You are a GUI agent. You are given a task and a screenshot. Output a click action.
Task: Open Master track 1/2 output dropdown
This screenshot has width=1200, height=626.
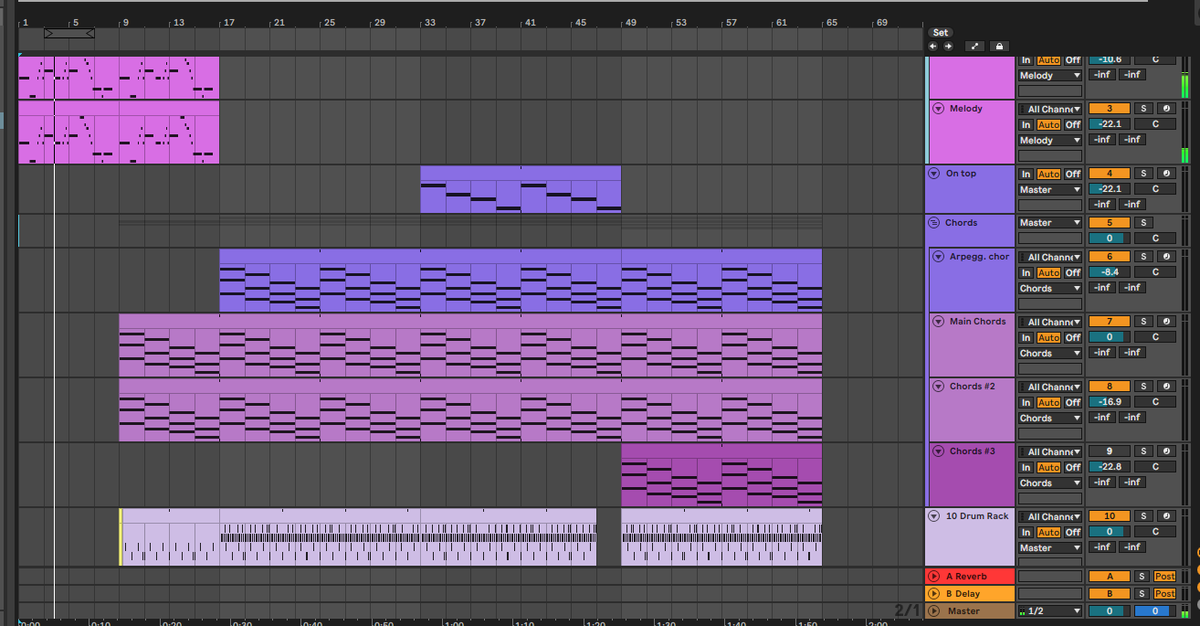coord(1050,610)
